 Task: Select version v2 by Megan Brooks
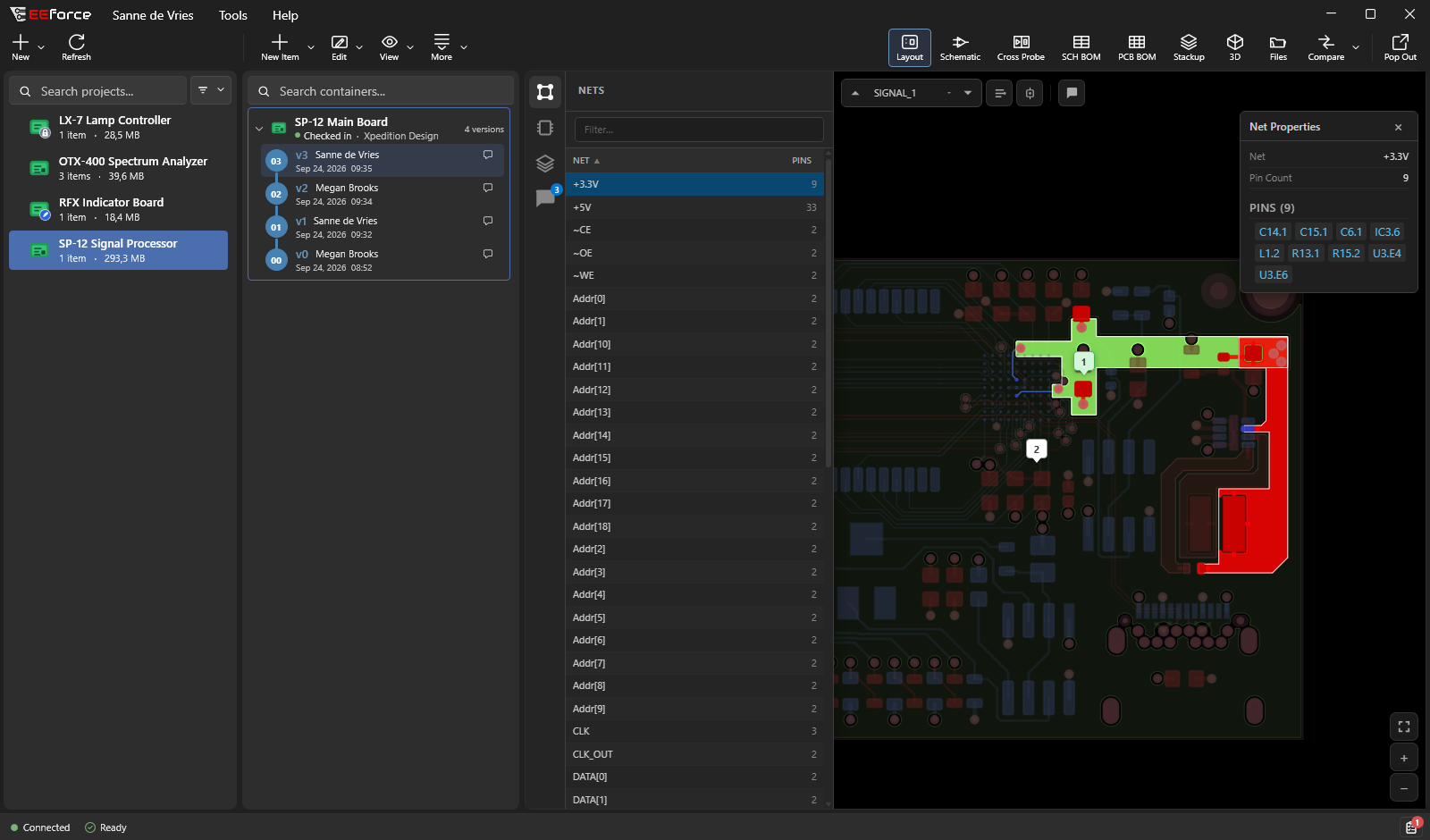[x=384, y=194]
